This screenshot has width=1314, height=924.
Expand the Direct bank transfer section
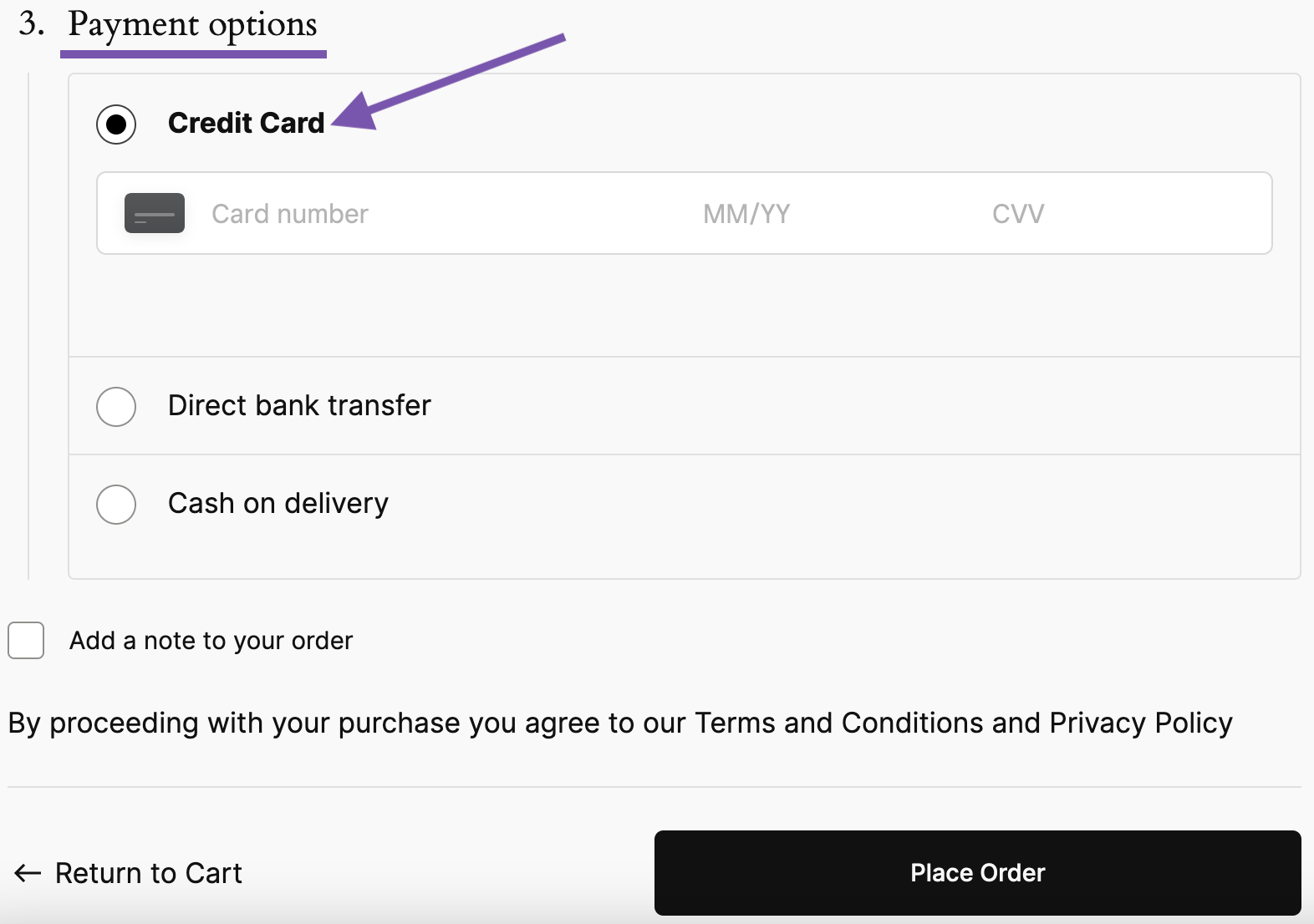coord(299,406)
